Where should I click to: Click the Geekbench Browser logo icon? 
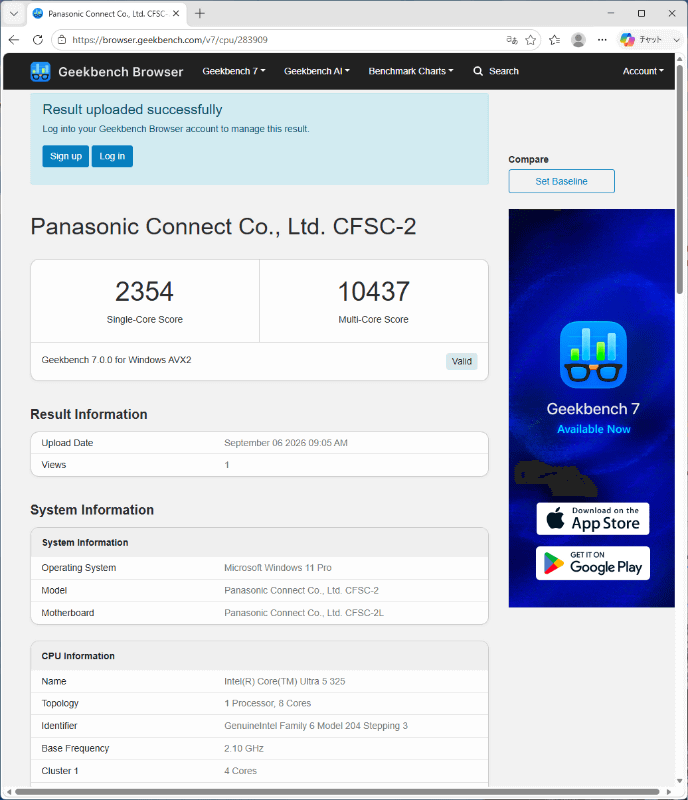40,71
